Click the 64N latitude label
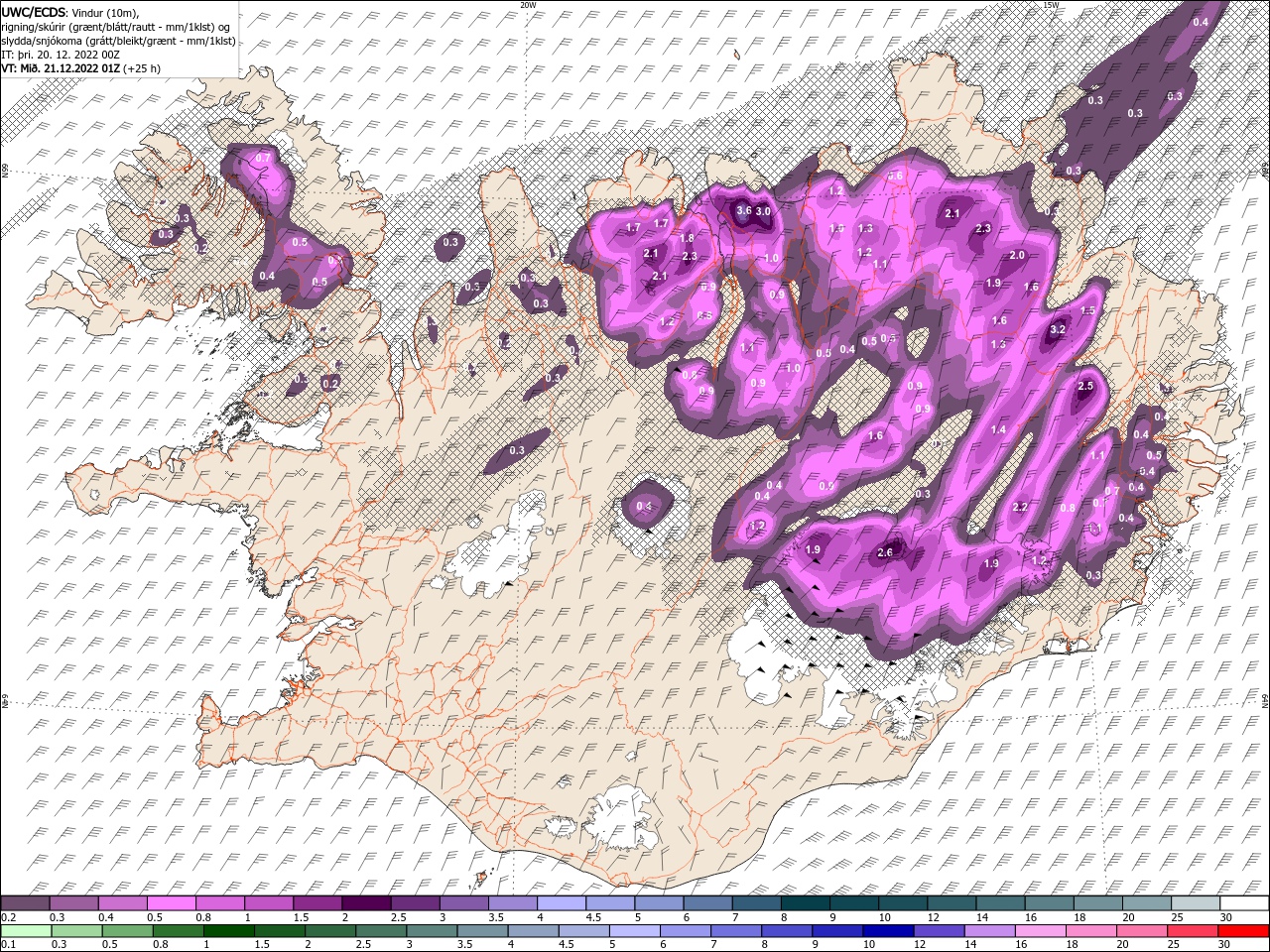 click(x=1265, y=700)
